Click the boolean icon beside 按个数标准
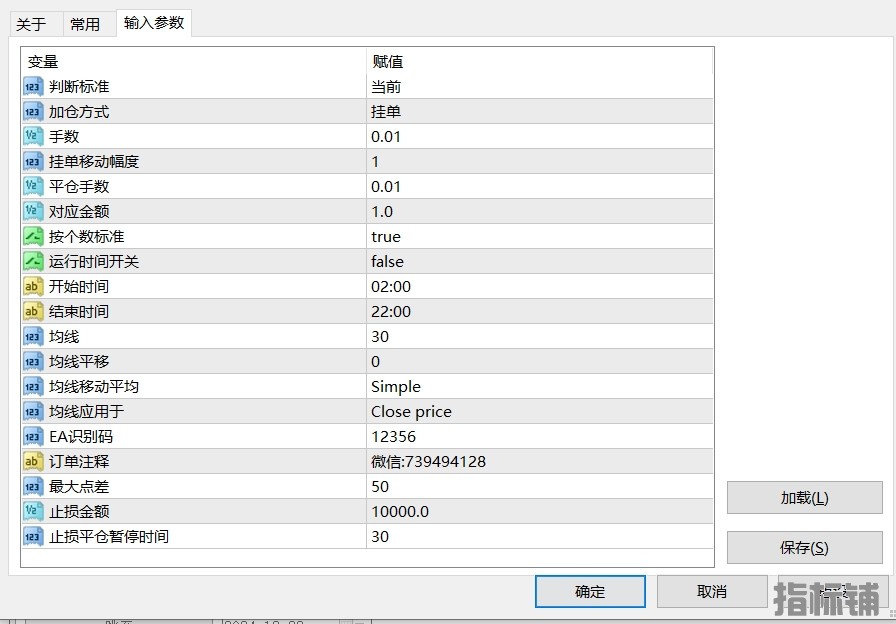Image resolution: width=896 pixels, height=624 pixels. 32,237
